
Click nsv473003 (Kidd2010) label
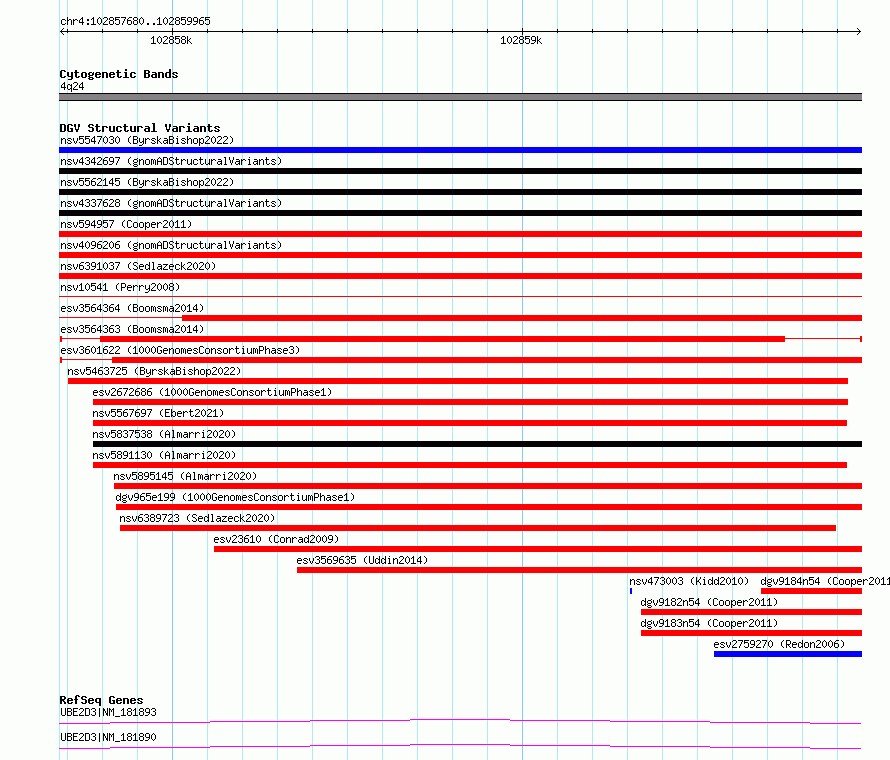pyautogui.click(x=689, y=581)
